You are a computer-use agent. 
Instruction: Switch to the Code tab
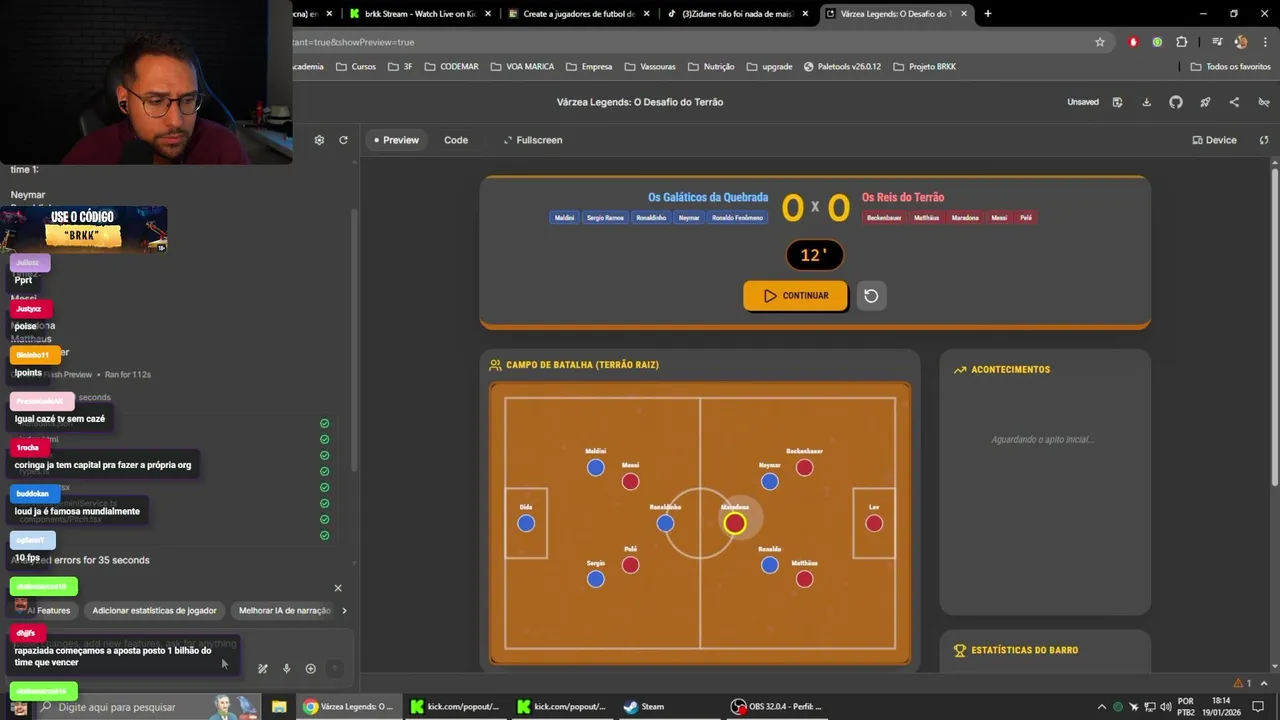(456, 140)
